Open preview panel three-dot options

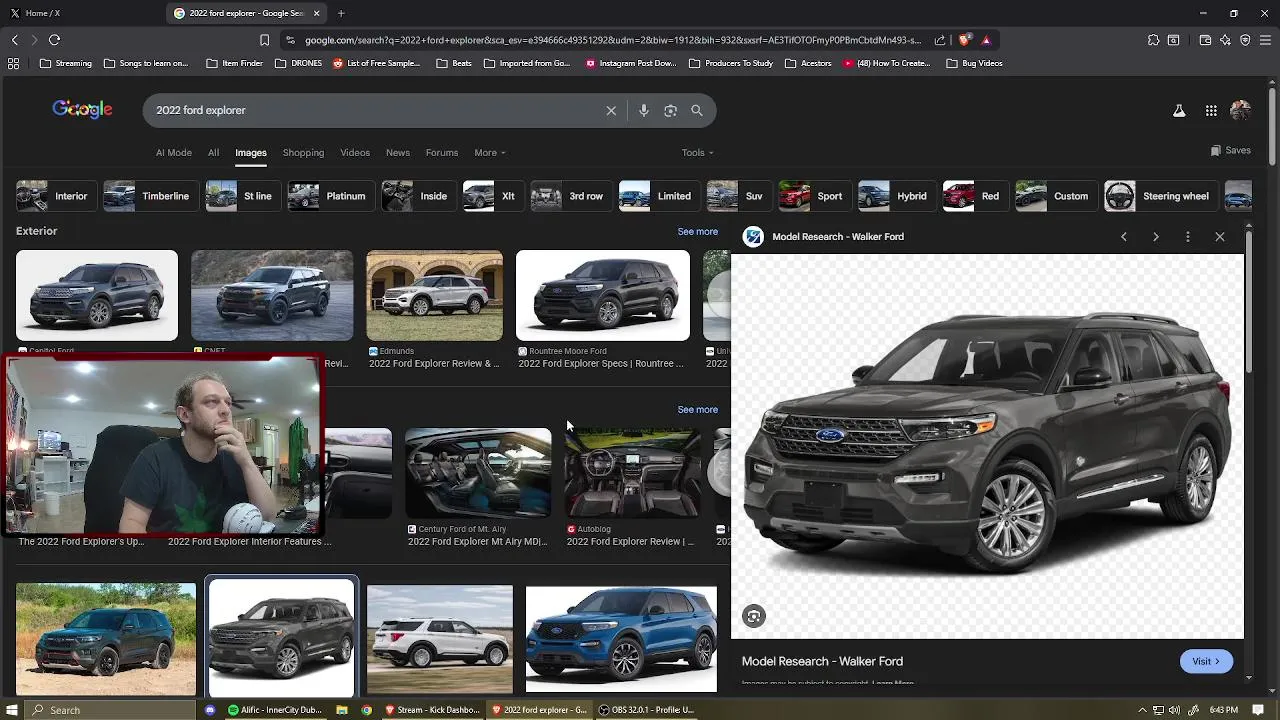(1188, 237)
